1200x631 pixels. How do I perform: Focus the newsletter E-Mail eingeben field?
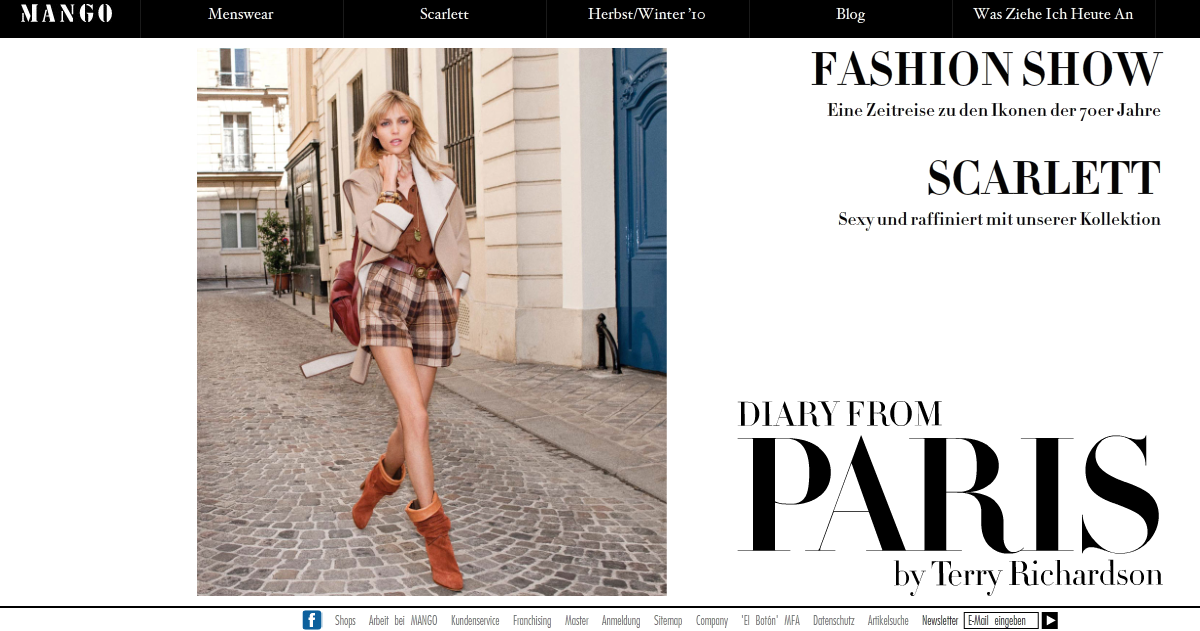point(1001,621)
